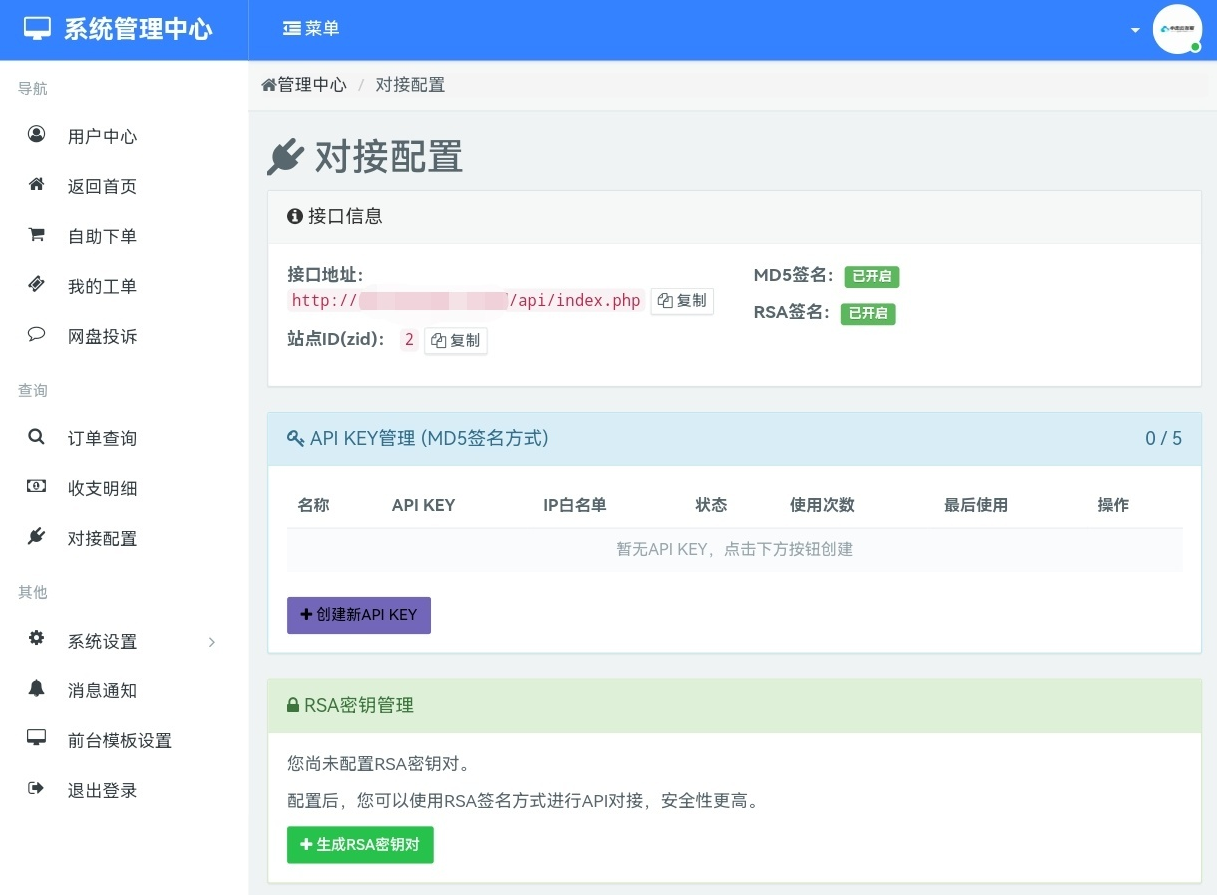1217x895 pixels.
Task: Copy the 接口地址 URL with 复制 button
Action: pos(682,301)
